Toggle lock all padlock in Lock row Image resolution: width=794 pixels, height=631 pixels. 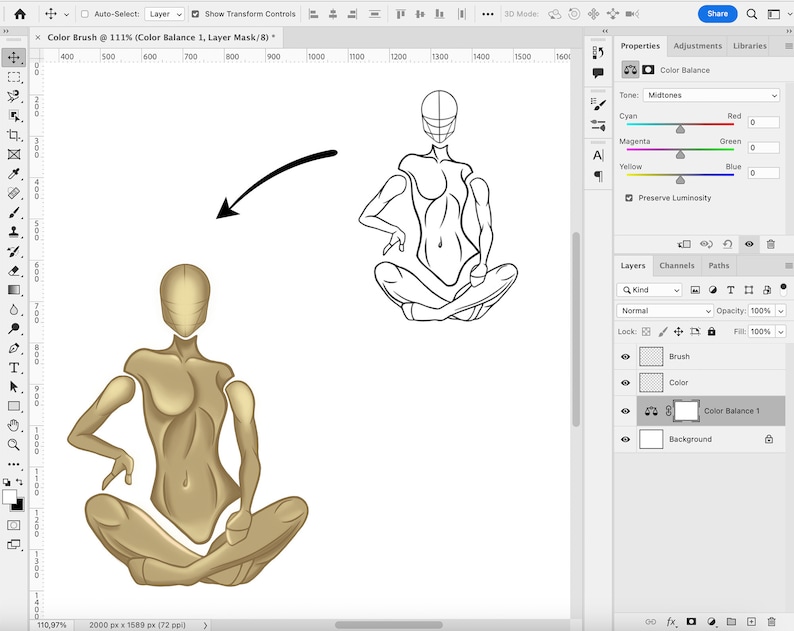711,332
